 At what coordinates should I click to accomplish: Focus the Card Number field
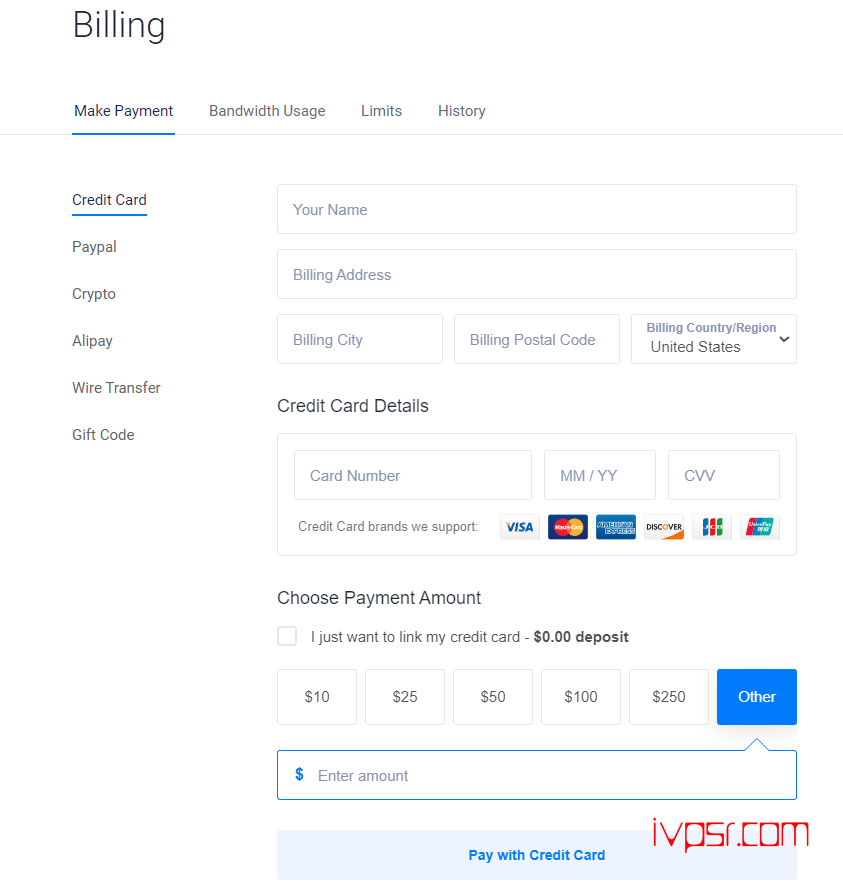tap(413, 475)
